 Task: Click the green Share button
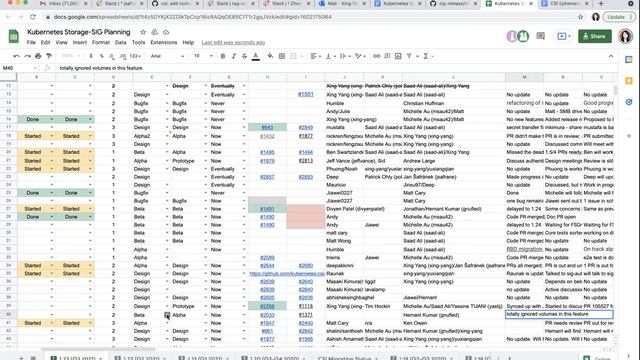(x=595, y=36)
